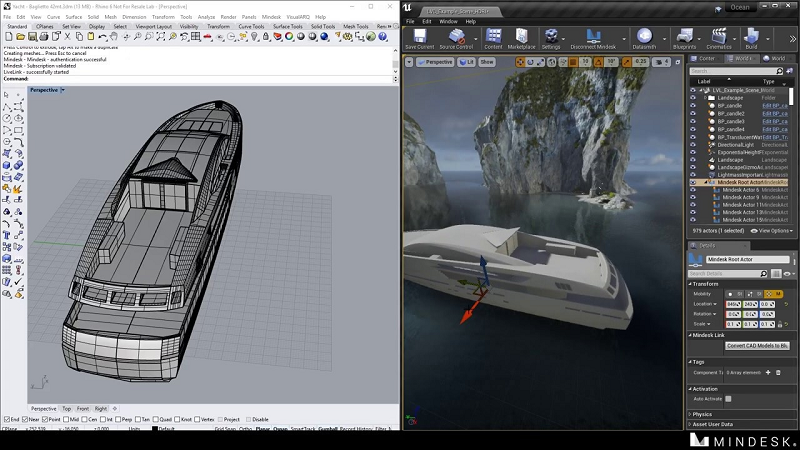Open the Marketplace from Unreal toolbar

pos(521,38)
